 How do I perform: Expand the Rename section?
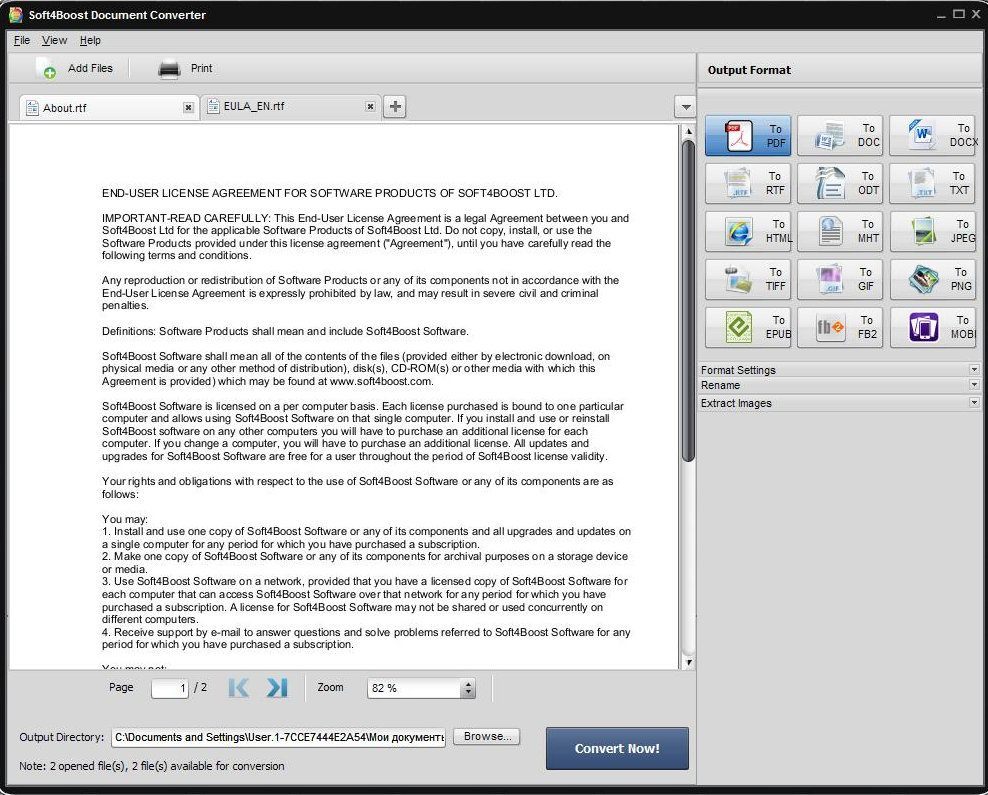(838, 385)
